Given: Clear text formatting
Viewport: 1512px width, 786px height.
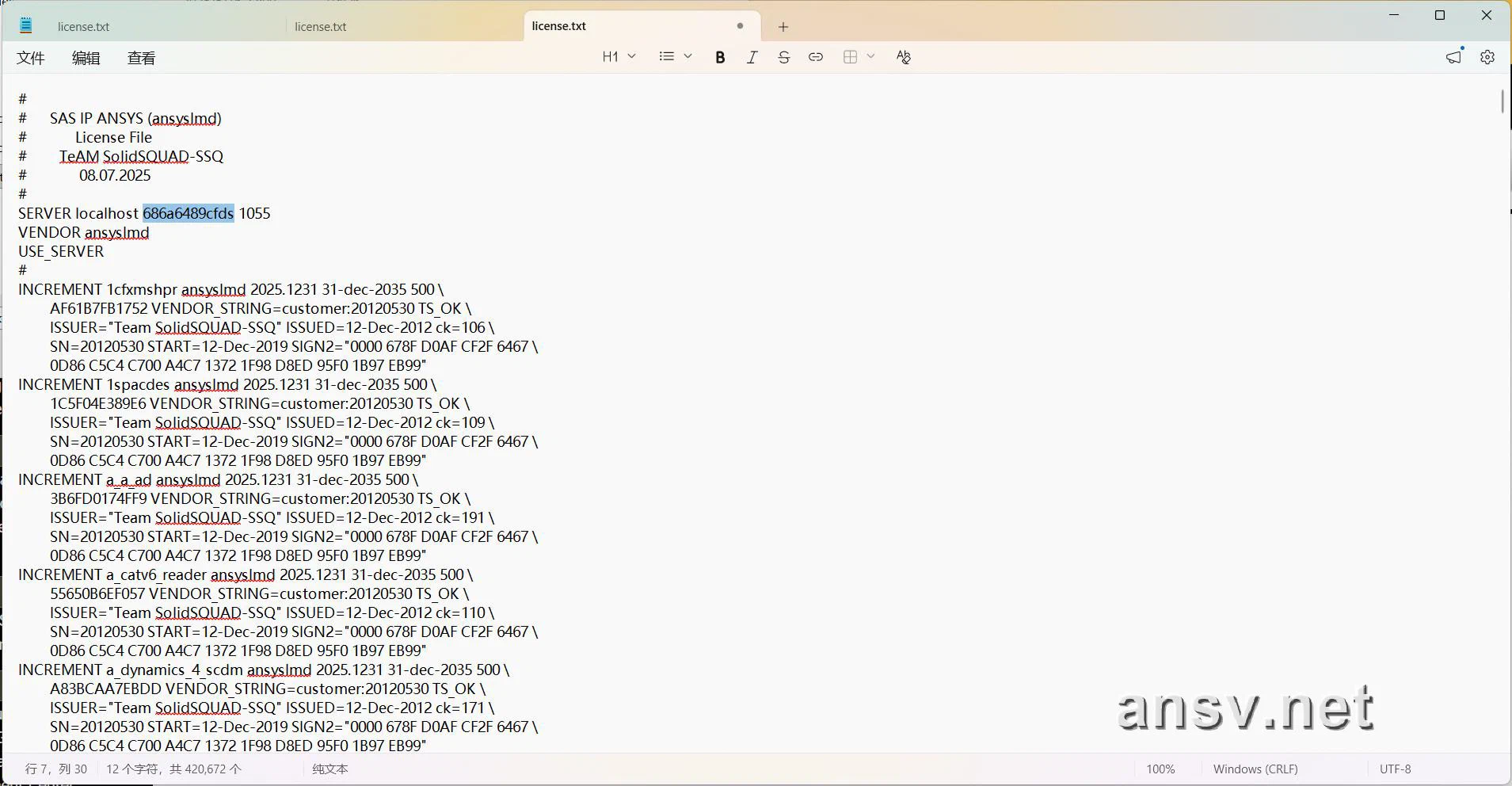Looking at the screenshot, I should (x=903, y=57).
